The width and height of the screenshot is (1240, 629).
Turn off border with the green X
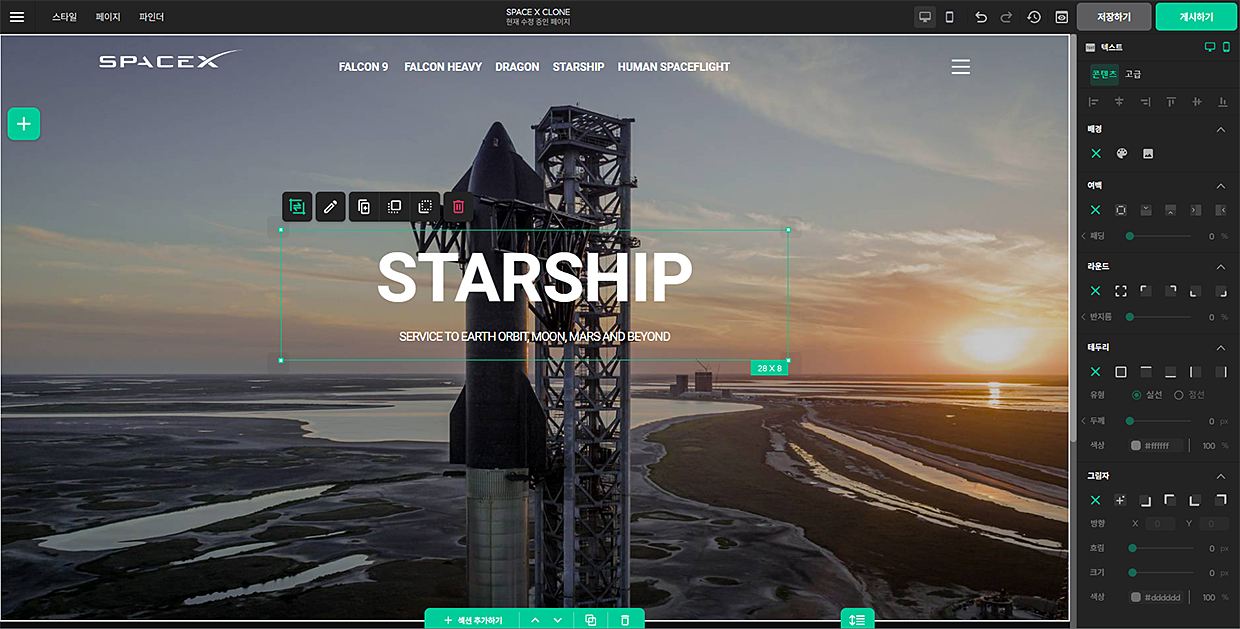coord(1095,372)
